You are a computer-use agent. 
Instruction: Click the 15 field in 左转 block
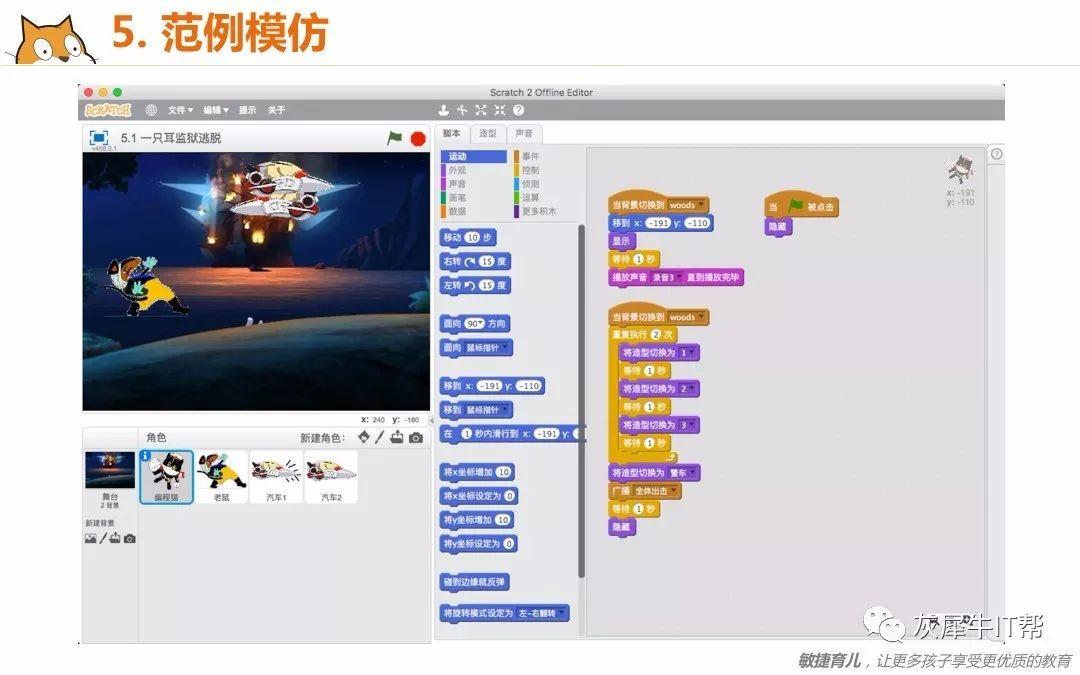pos(487,285)
